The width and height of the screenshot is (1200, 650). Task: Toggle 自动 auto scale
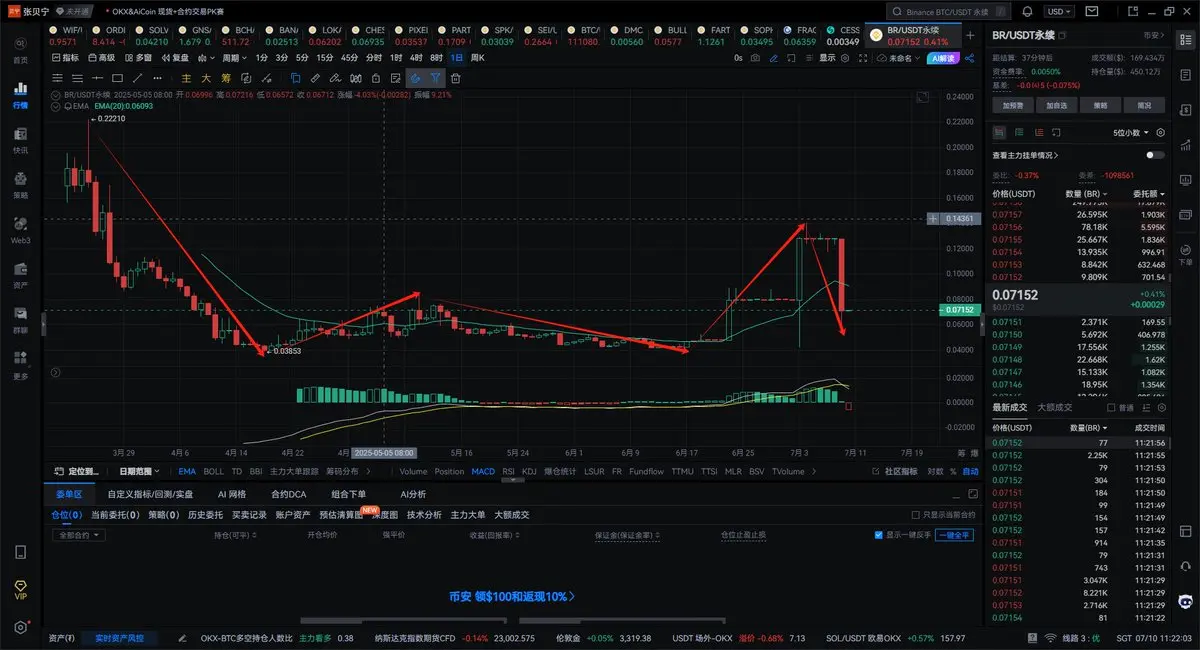tap(970, 471)
